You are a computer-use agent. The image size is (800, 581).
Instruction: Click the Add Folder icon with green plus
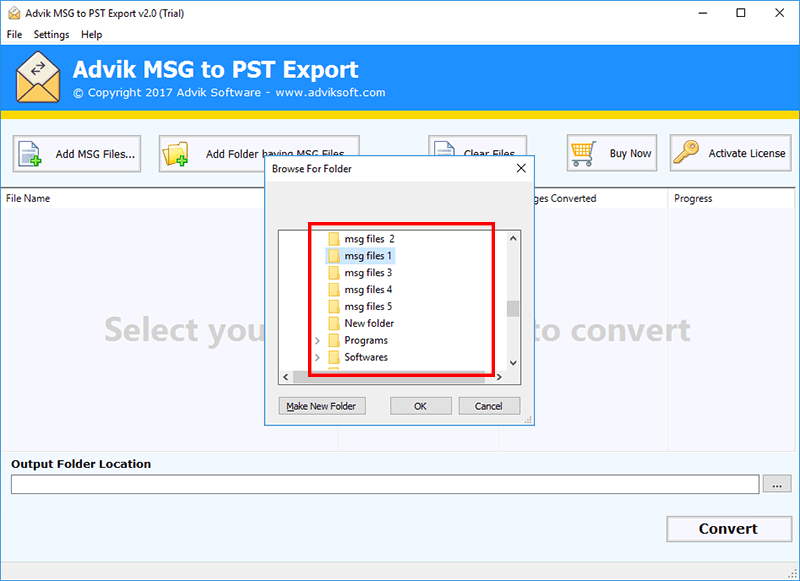tap(175, 154)
